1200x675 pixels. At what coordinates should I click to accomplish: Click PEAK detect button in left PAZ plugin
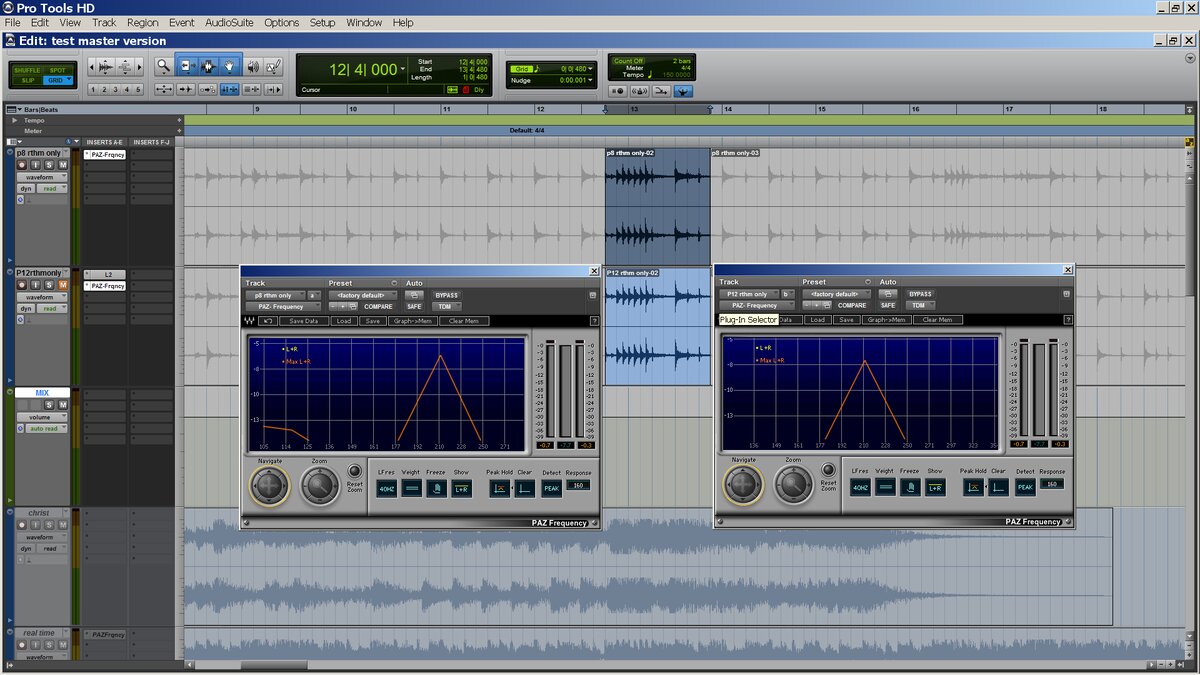[x=551, y=489]
